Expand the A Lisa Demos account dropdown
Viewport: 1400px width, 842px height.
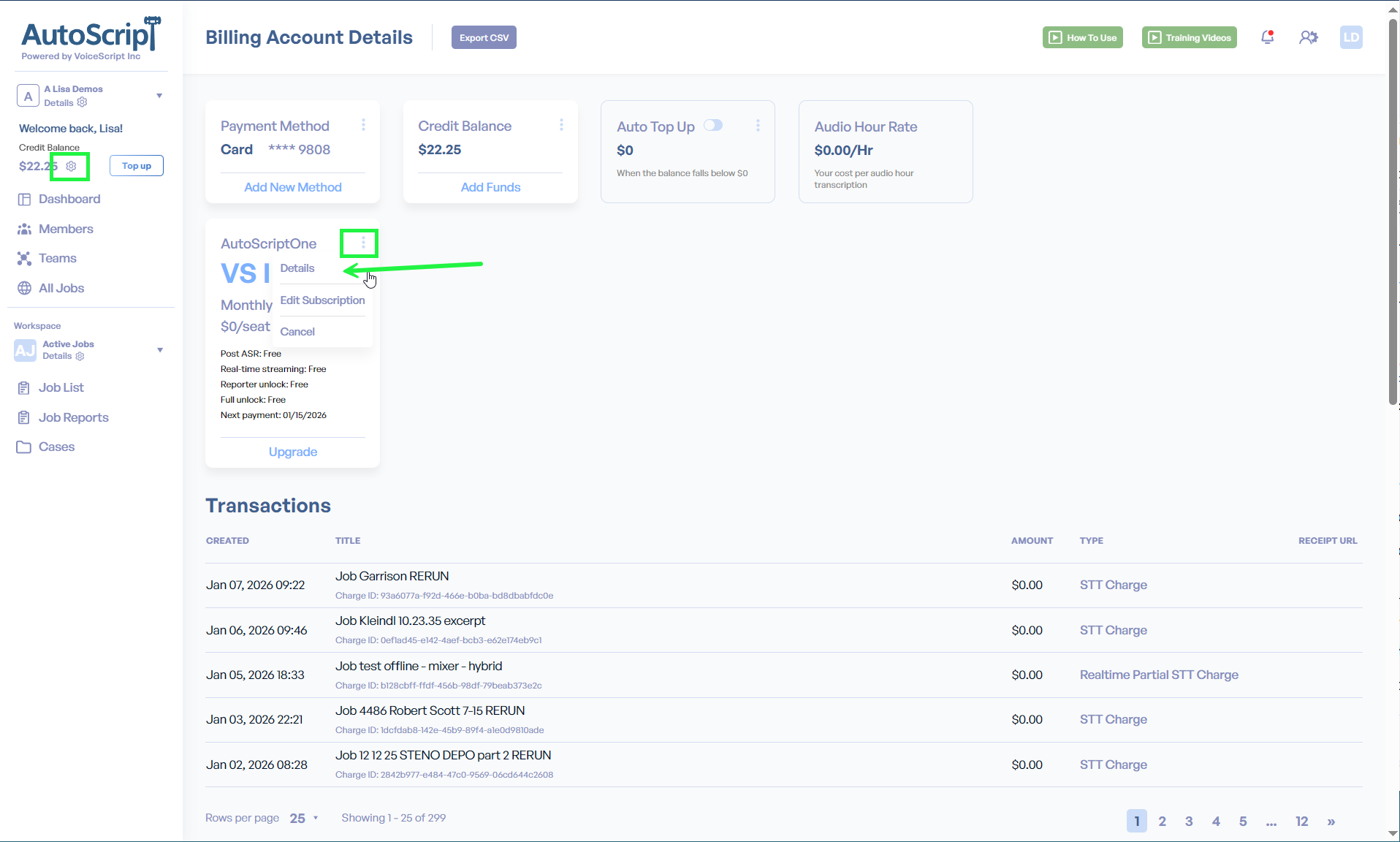coord(159,96)
